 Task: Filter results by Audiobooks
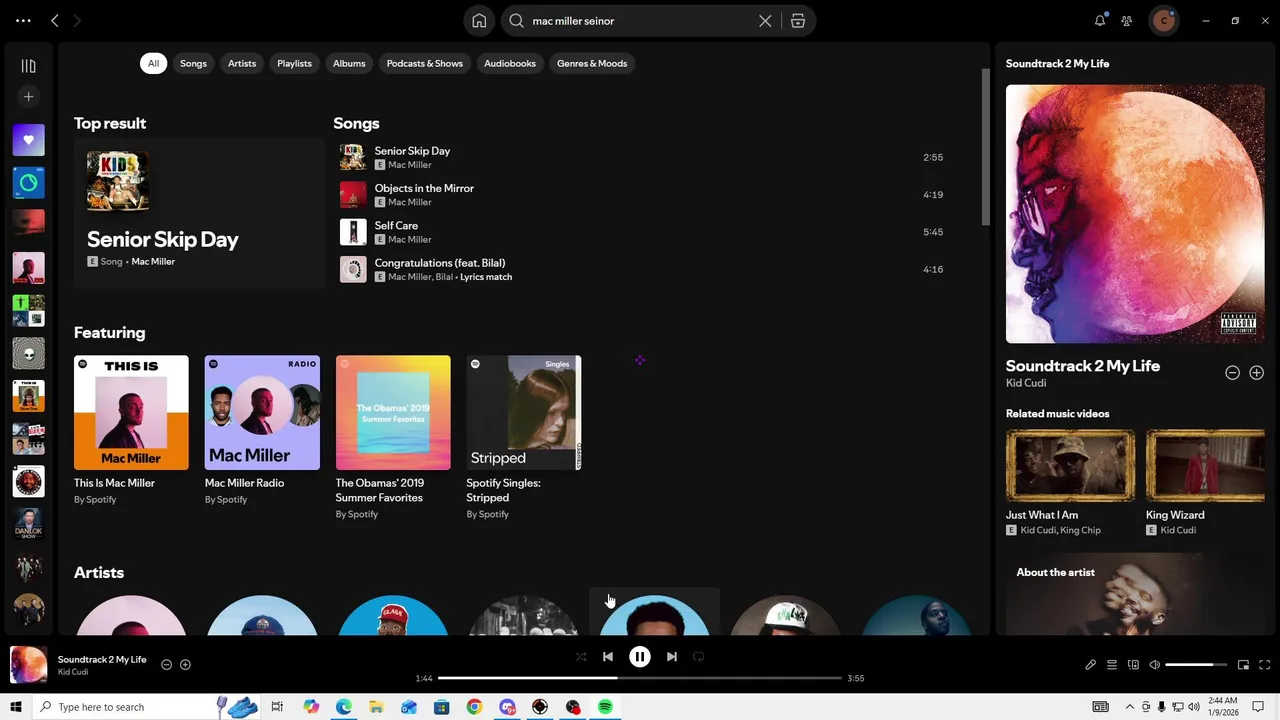[510, 63]
